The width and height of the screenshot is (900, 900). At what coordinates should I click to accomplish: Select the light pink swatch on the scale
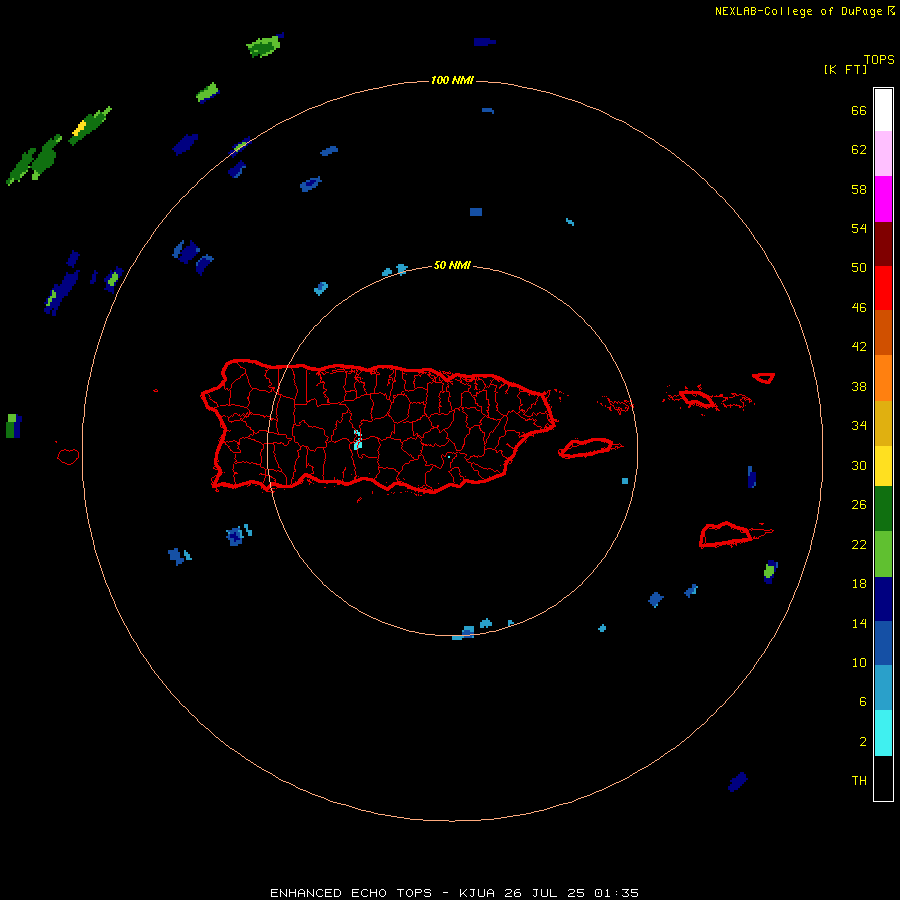(883, 154)
